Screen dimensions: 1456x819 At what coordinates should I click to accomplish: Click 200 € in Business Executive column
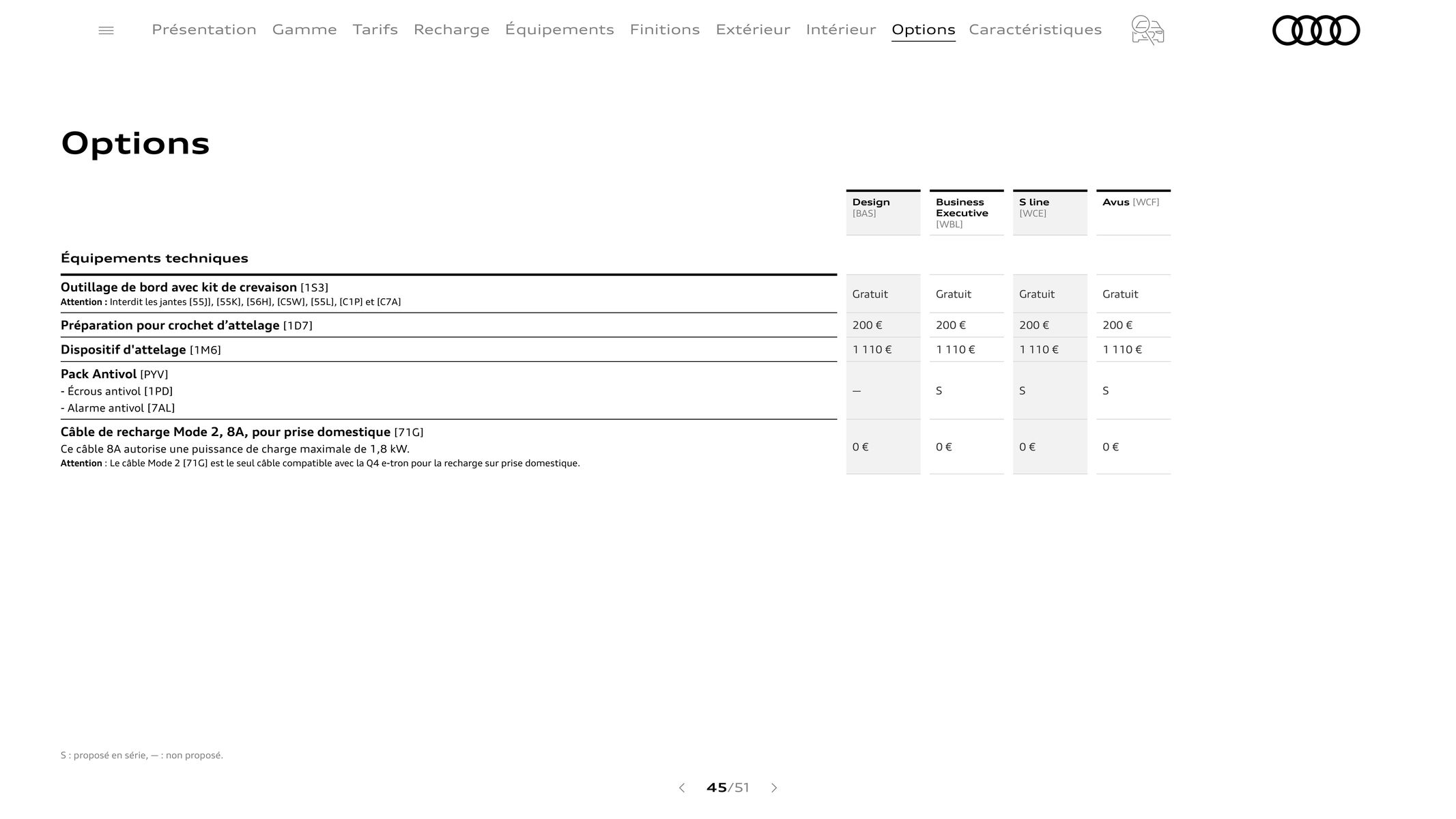[950, 326]
